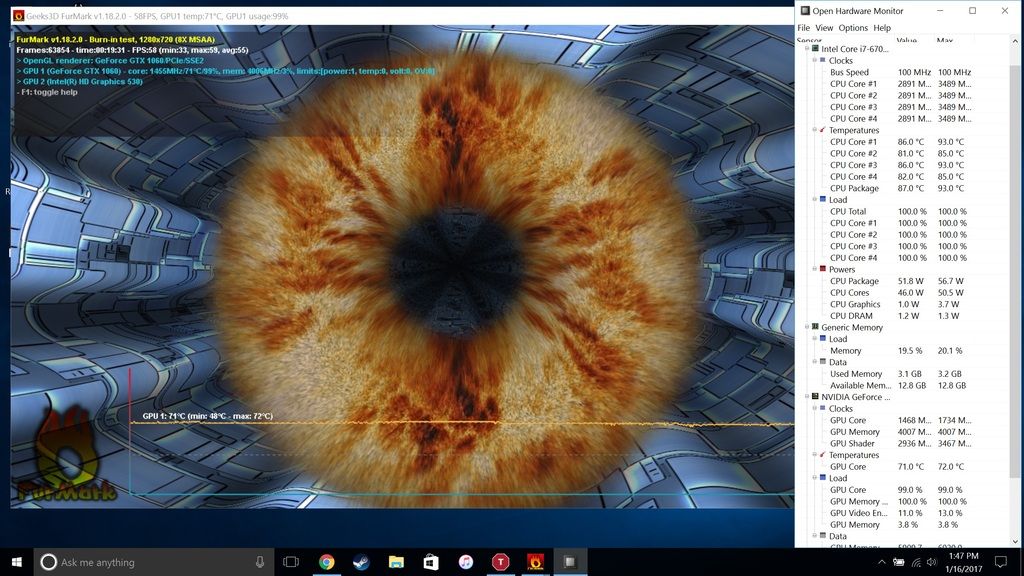Click the Open Hardware Monitor title bar icon

(x=805, y=10)
